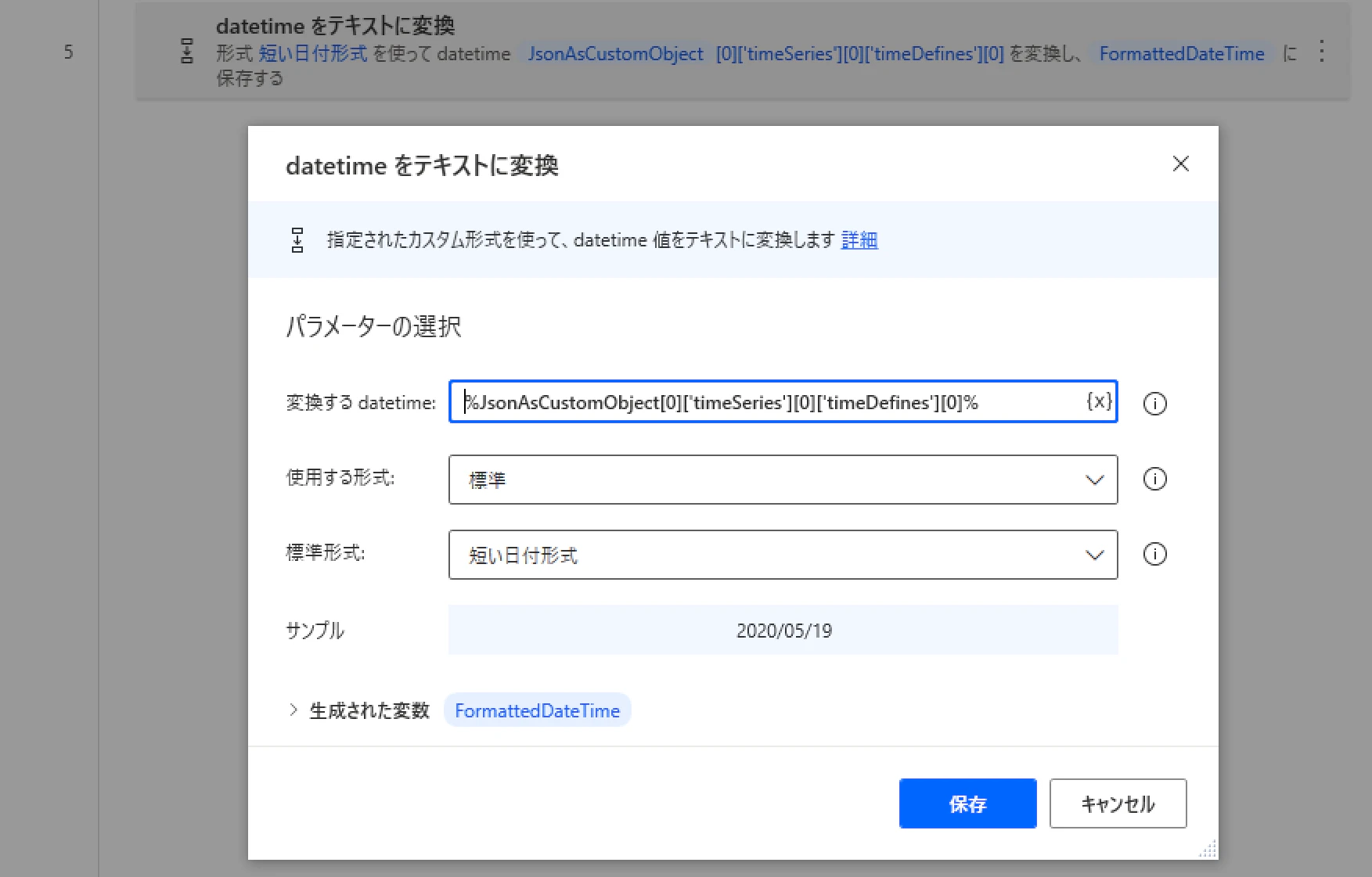
Task: Click the 使用する形式: label
Action: pos(340,477)
